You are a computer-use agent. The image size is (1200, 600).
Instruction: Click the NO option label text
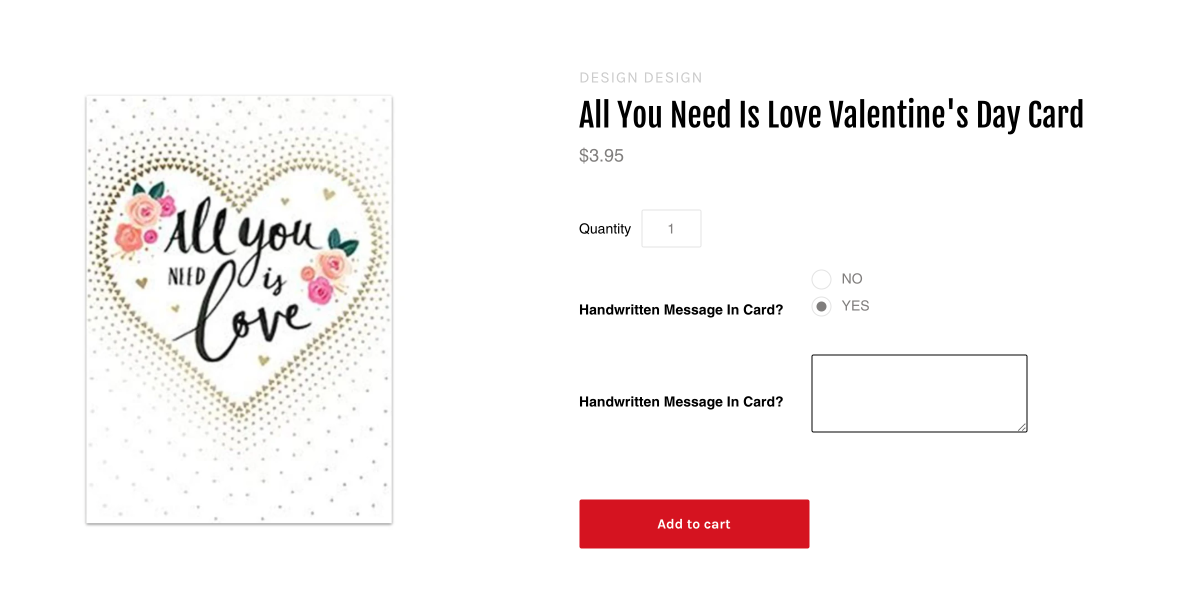tap(852, 279)
